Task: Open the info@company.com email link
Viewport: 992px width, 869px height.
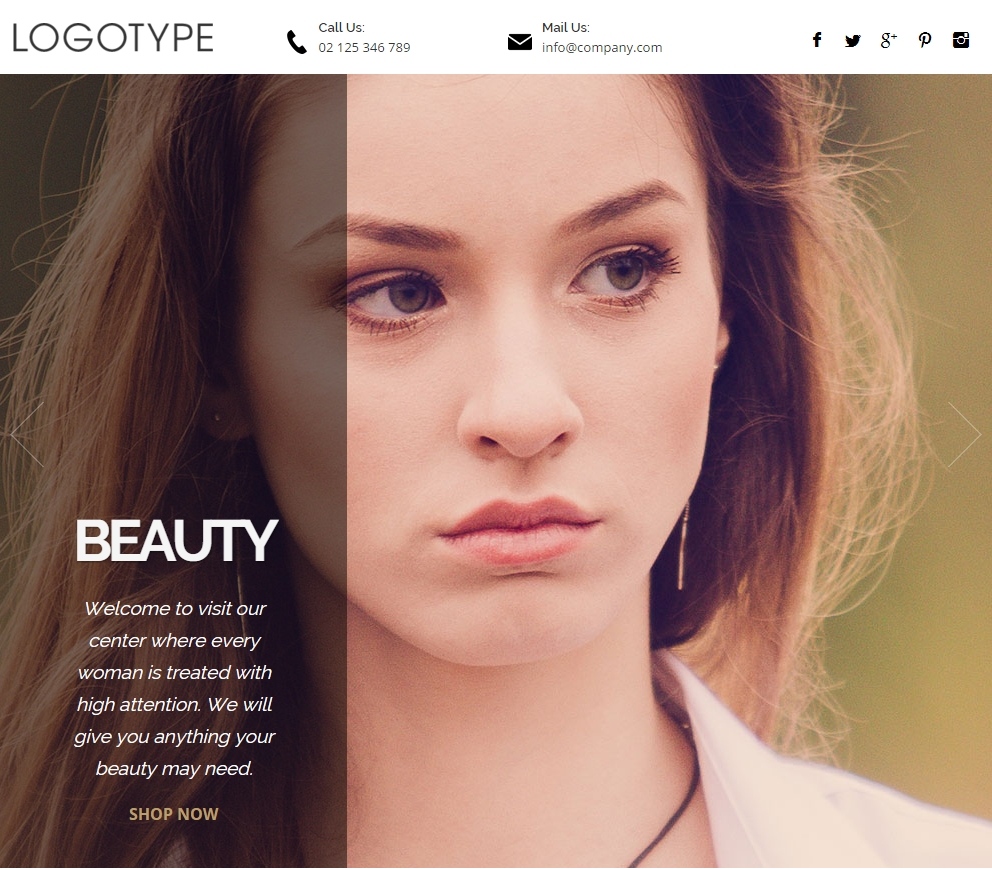Action: click(601, 47)
